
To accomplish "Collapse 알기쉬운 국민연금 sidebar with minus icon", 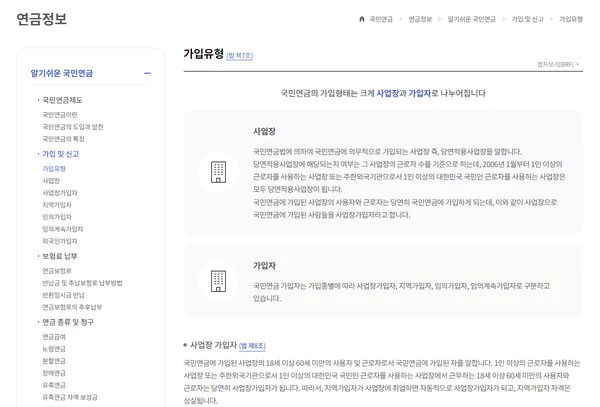I will (x=147, y=73).
